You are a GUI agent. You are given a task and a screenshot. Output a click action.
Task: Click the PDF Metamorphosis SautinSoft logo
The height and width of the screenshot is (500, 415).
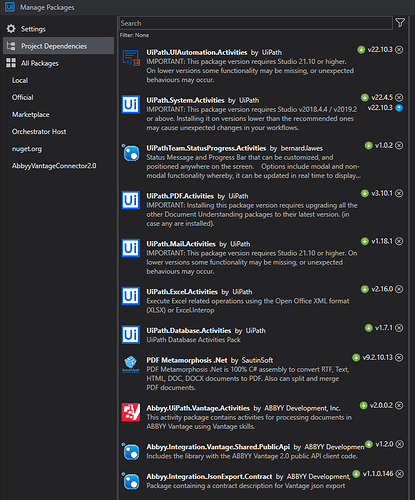(x=131, y=364)
